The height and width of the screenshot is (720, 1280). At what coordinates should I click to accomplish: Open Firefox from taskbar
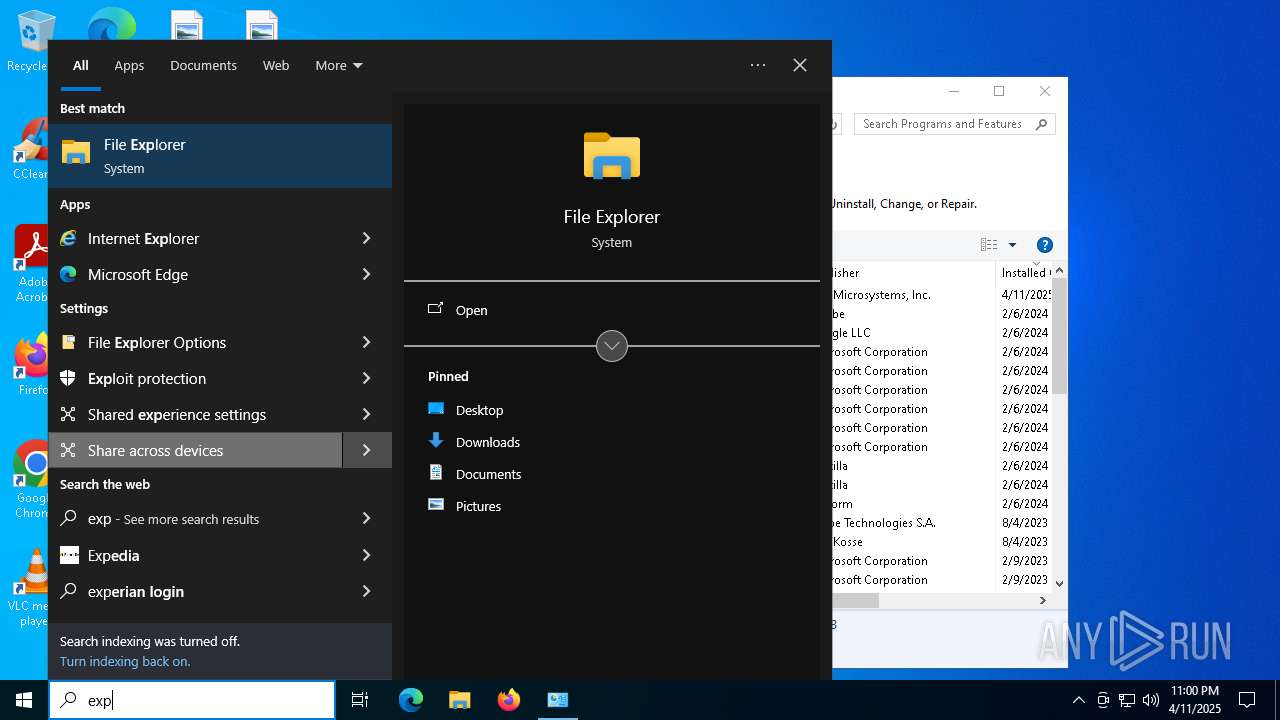[508, 700]
